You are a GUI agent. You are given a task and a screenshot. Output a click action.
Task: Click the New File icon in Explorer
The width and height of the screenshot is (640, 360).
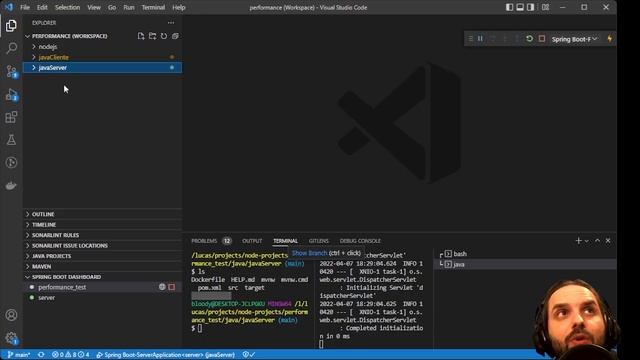coord(141,36)
